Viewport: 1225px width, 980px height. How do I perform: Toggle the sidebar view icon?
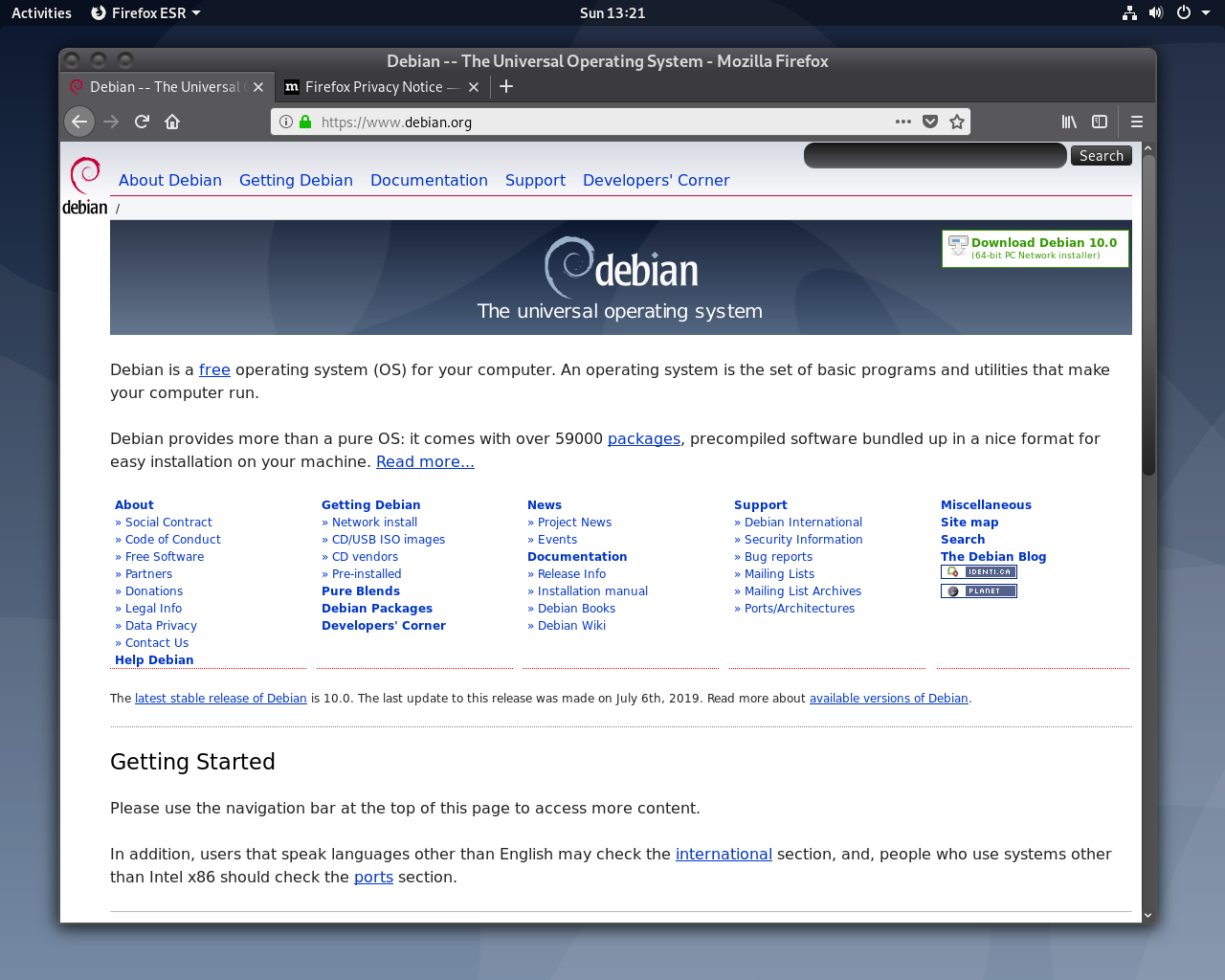[x=1100, y=122]
